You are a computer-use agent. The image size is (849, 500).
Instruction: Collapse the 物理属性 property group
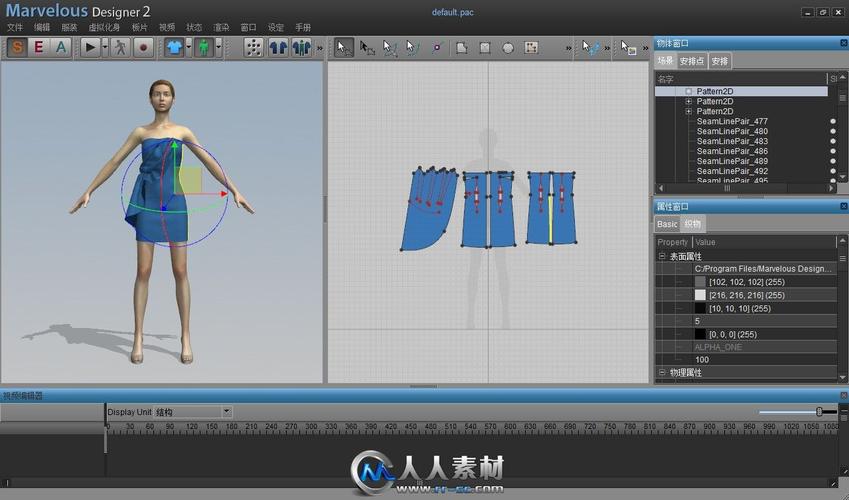662,372
